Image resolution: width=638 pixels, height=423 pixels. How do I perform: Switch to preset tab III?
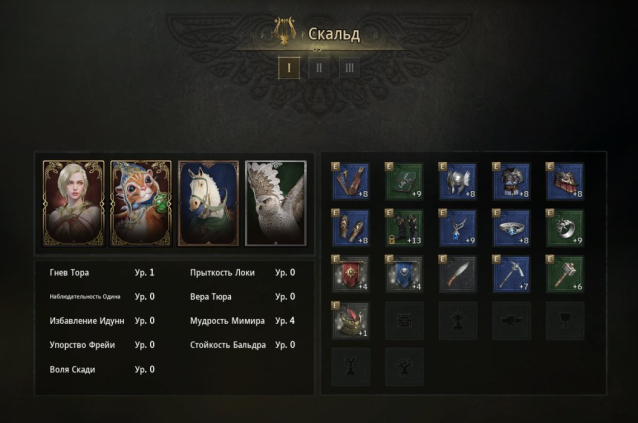(x=350, y=68)
